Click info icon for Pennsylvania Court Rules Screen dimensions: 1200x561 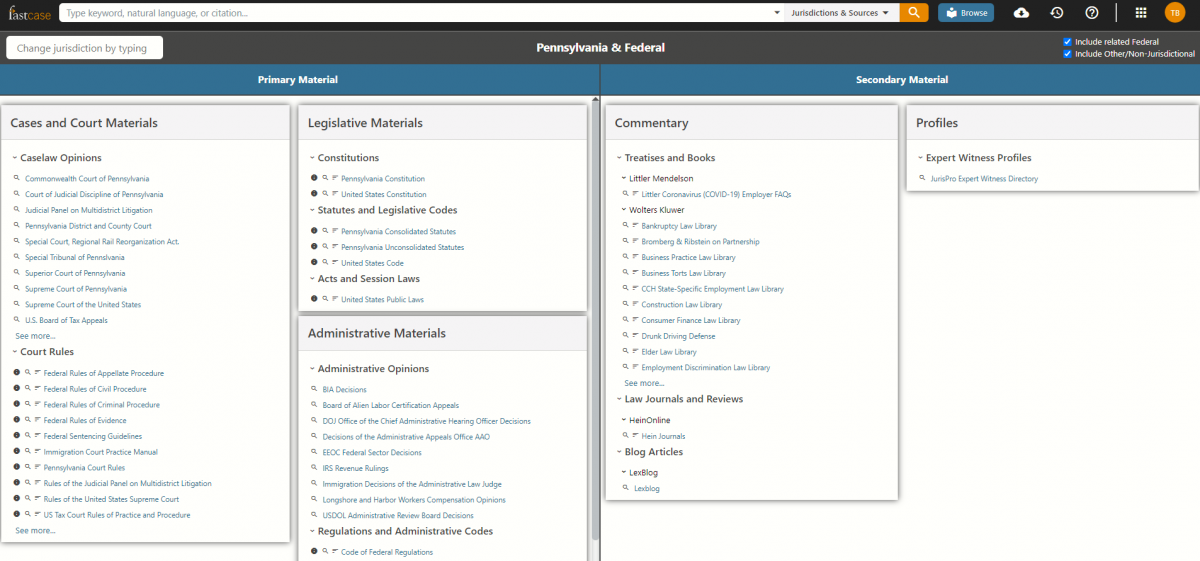[17, 468]
